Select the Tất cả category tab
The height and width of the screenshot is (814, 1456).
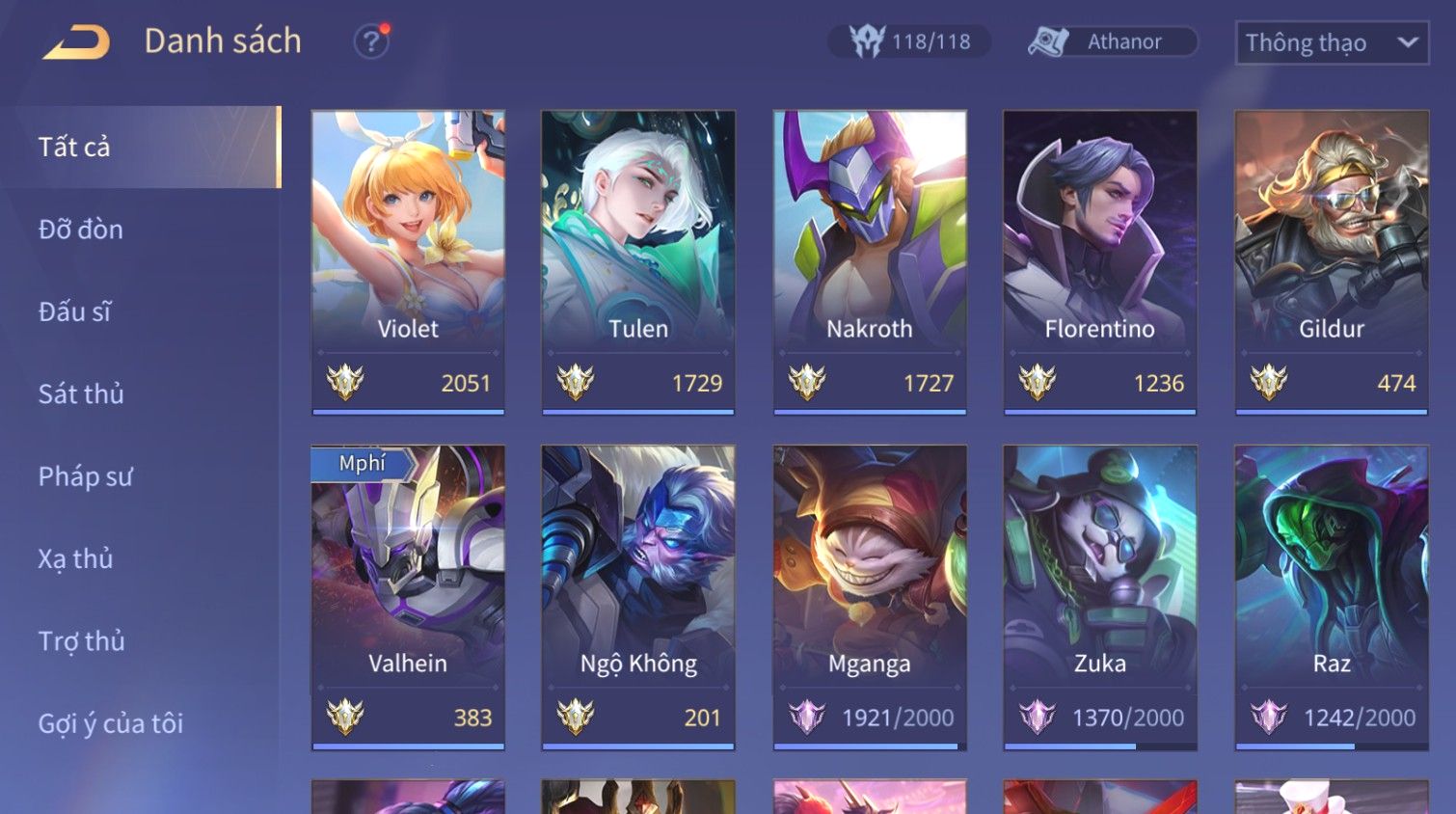click(141, 147)
